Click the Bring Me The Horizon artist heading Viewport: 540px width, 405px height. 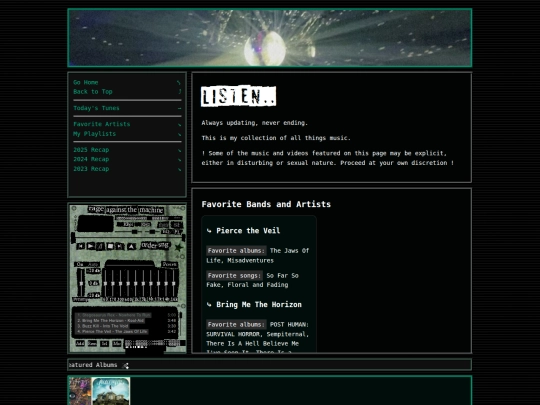[259, 304]
